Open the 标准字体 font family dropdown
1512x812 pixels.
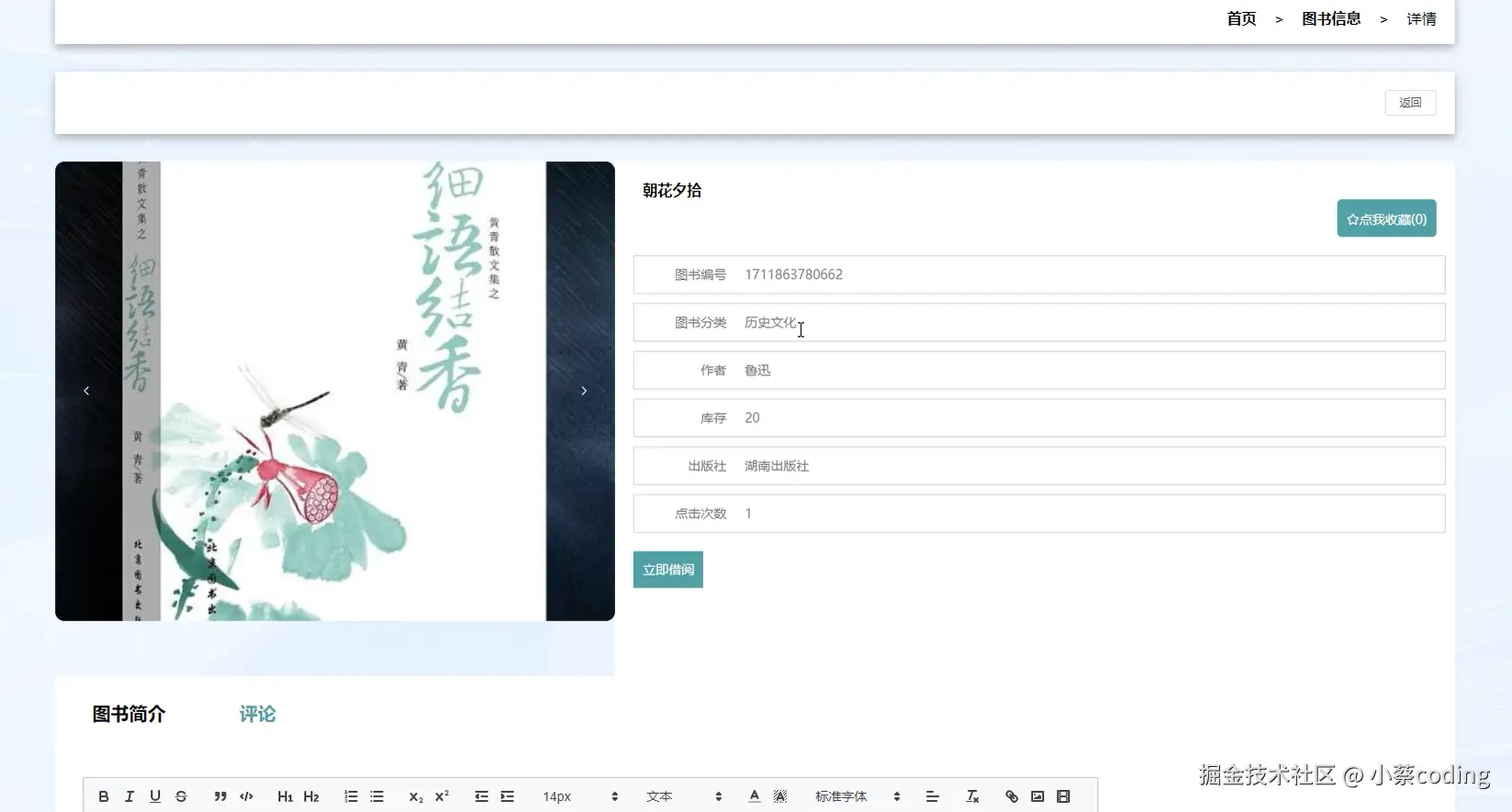click(857, 796)
